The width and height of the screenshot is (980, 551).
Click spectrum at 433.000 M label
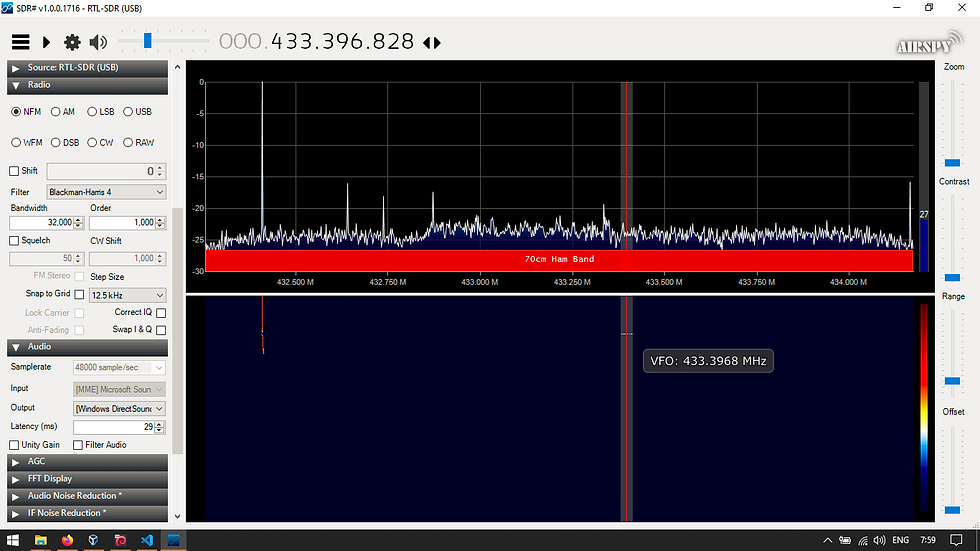(480, 282)
